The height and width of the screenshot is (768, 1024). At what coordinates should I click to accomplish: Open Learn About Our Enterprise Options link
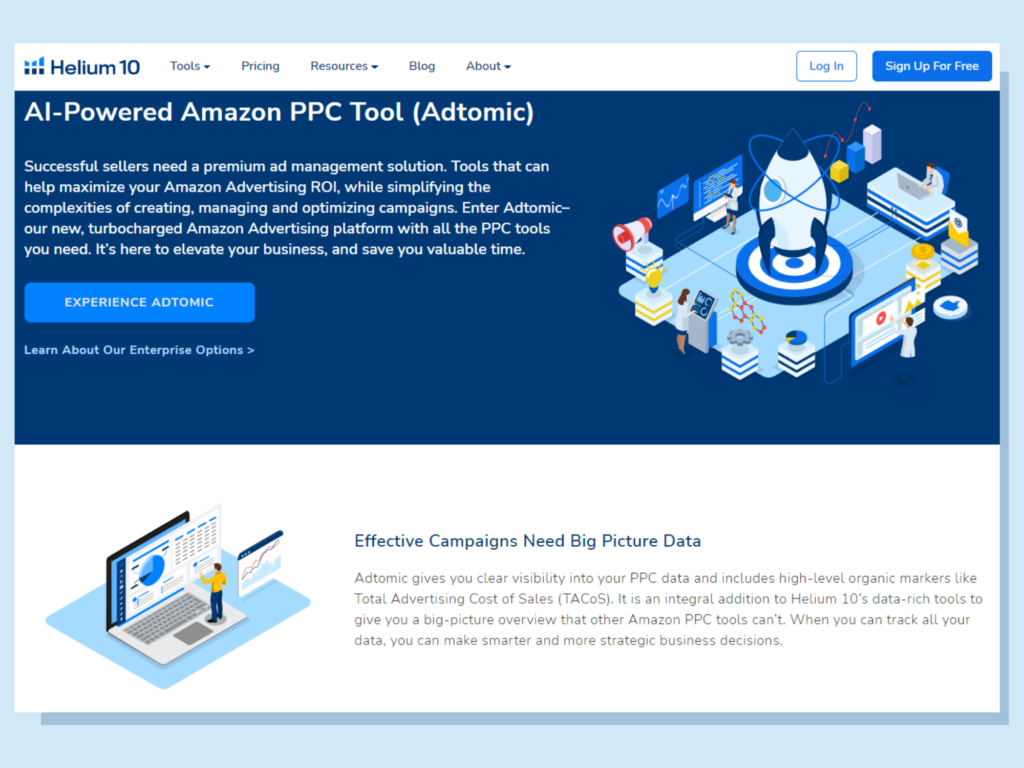click(x=139, y=350)
